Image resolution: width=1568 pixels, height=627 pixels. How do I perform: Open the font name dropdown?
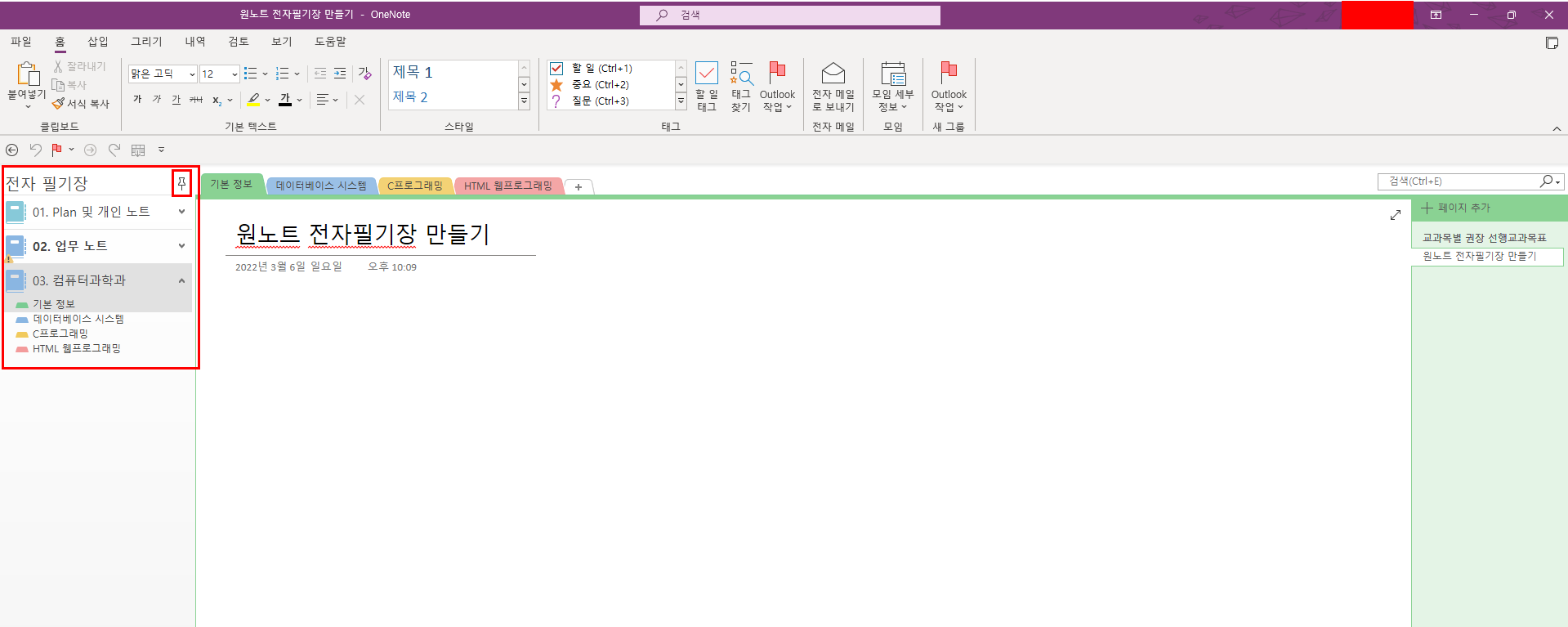[192, 74]
